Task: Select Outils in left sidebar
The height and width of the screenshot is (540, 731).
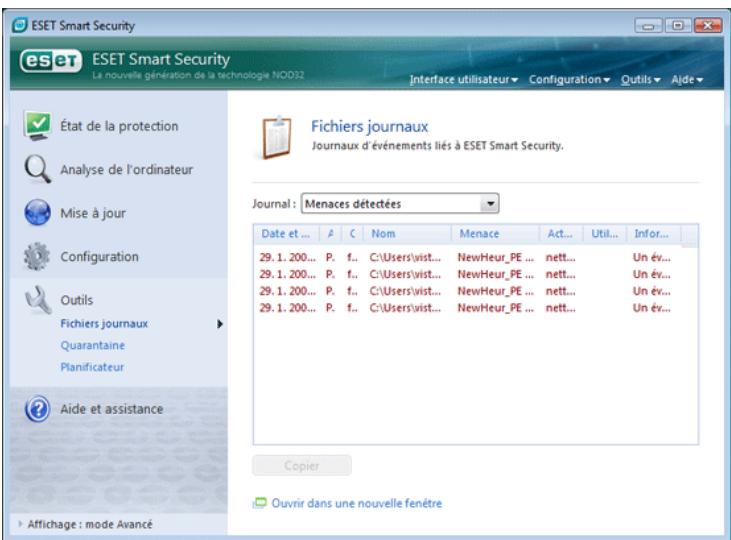Action: [x=76, y=300]
